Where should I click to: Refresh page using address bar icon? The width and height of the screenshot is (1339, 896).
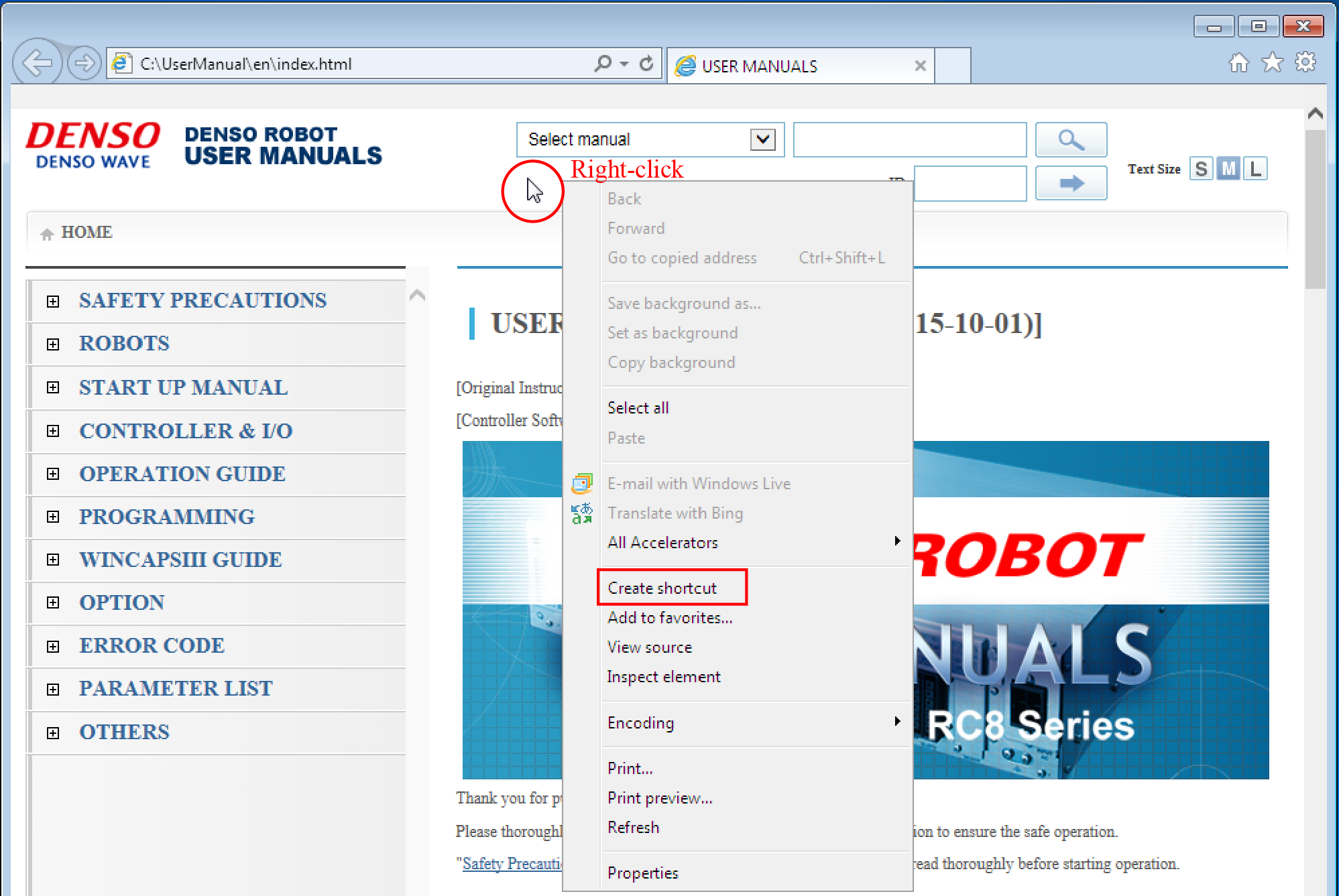(646, 64)
